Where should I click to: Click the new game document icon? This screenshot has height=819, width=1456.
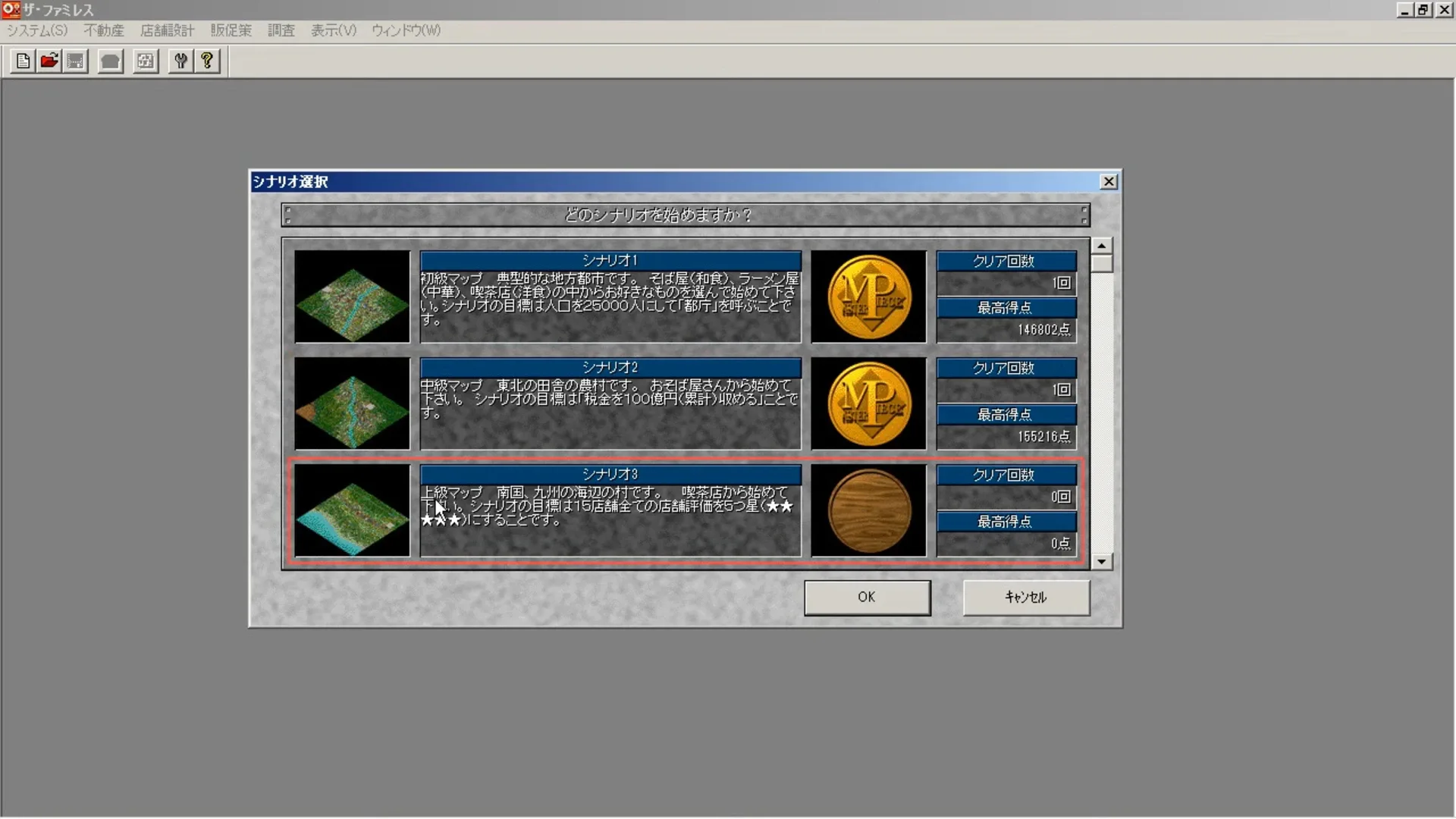click(x=23, y=61)
